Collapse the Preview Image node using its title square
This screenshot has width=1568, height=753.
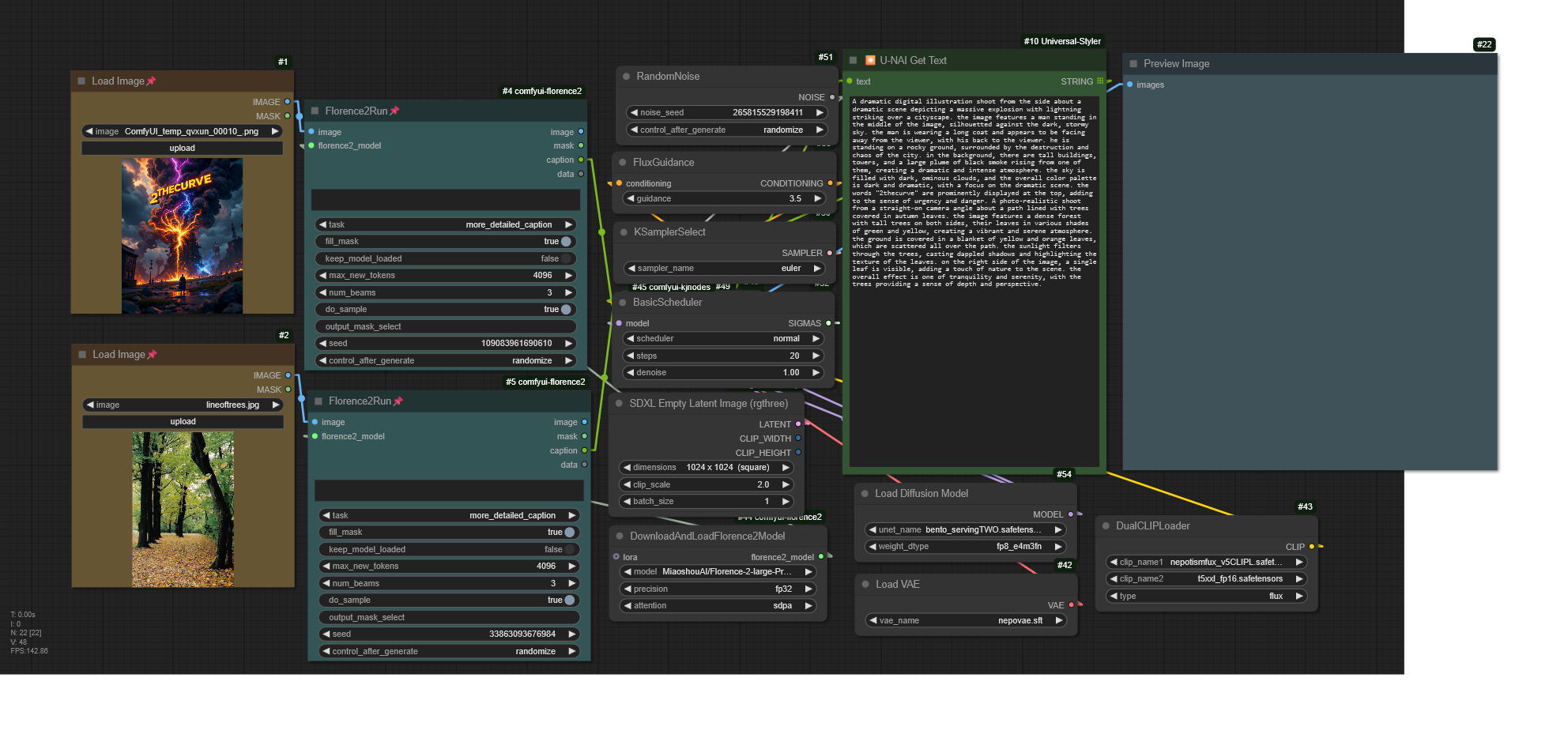pyautogui.click(x=1133, y=64)
